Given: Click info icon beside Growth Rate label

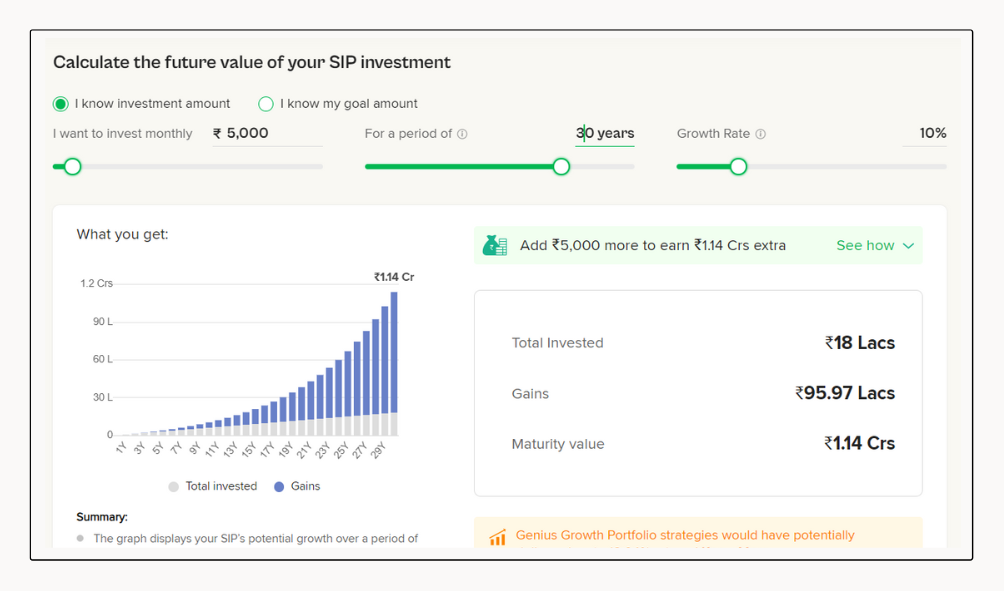Looking at the screenshot, I should coord(760,134).
